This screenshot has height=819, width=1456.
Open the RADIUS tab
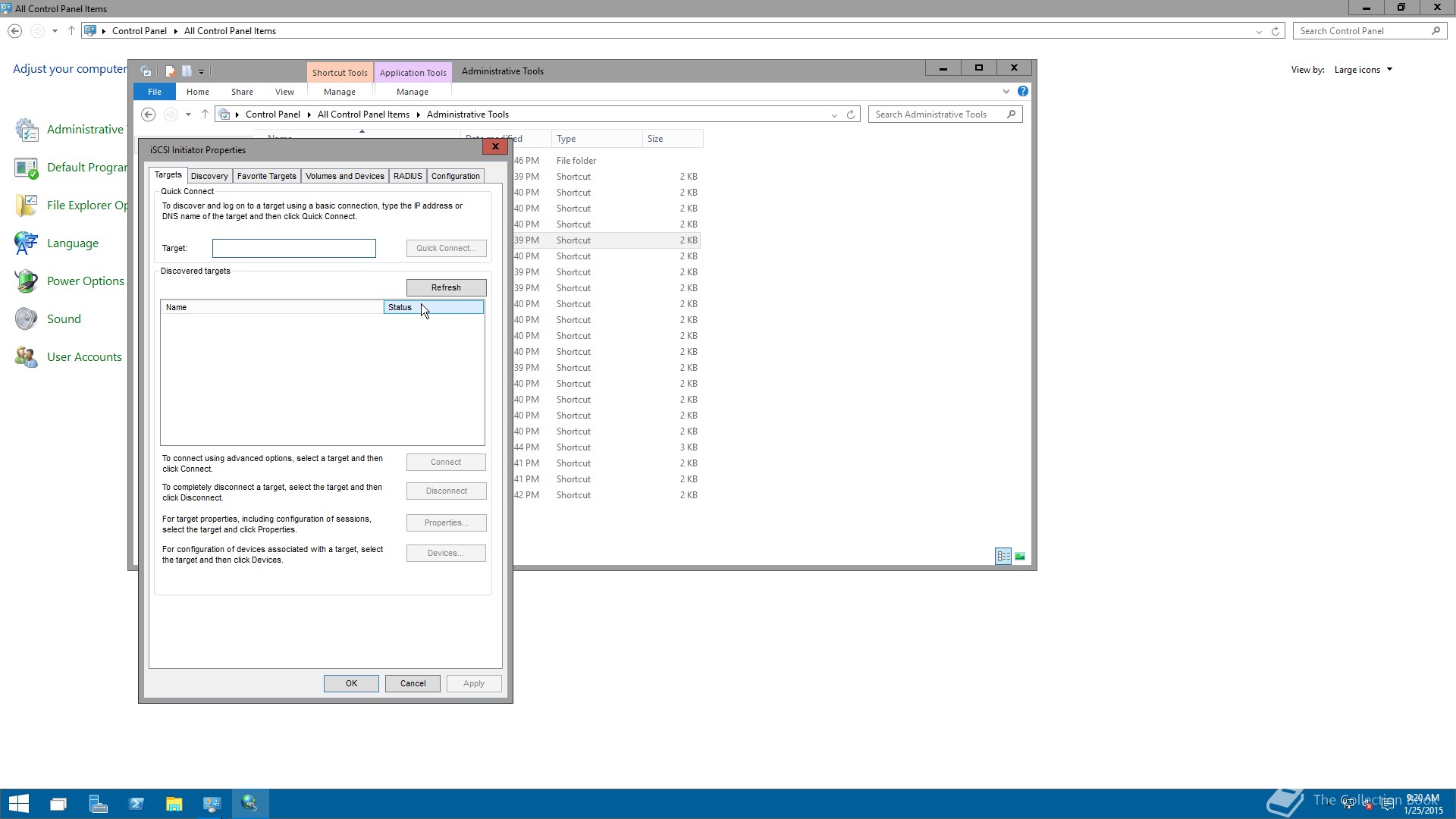[408, 176]
